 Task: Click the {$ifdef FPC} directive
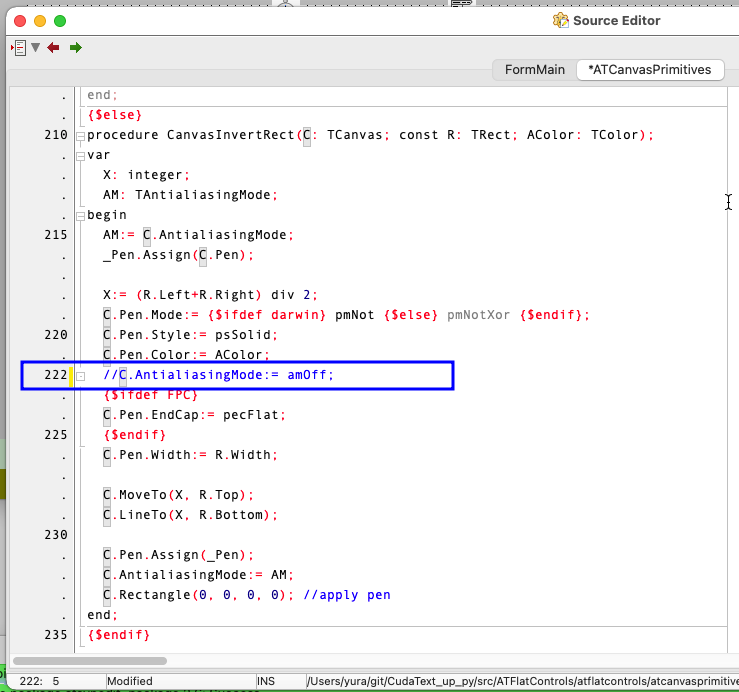tap(150, 395)
